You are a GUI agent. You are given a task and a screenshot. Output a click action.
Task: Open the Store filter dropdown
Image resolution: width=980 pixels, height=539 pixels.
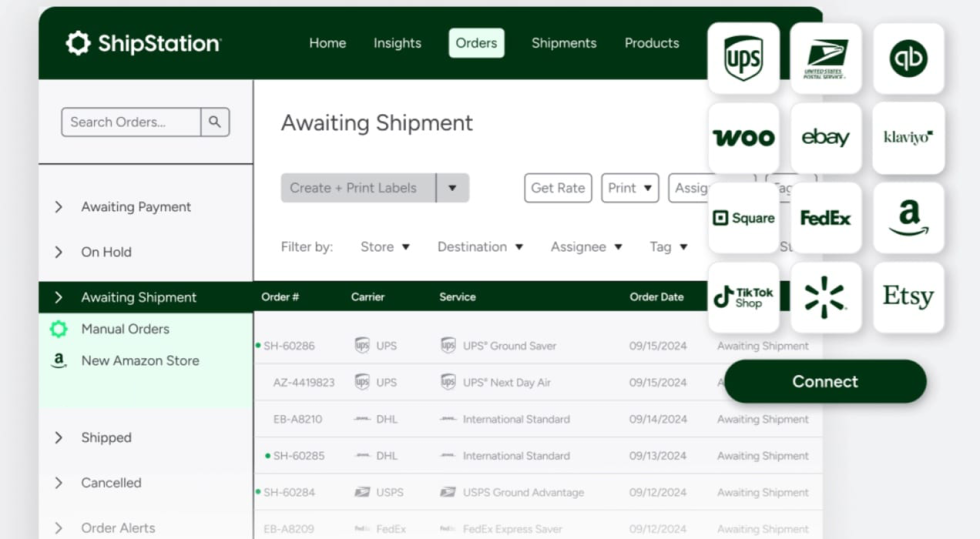(385, 247)
